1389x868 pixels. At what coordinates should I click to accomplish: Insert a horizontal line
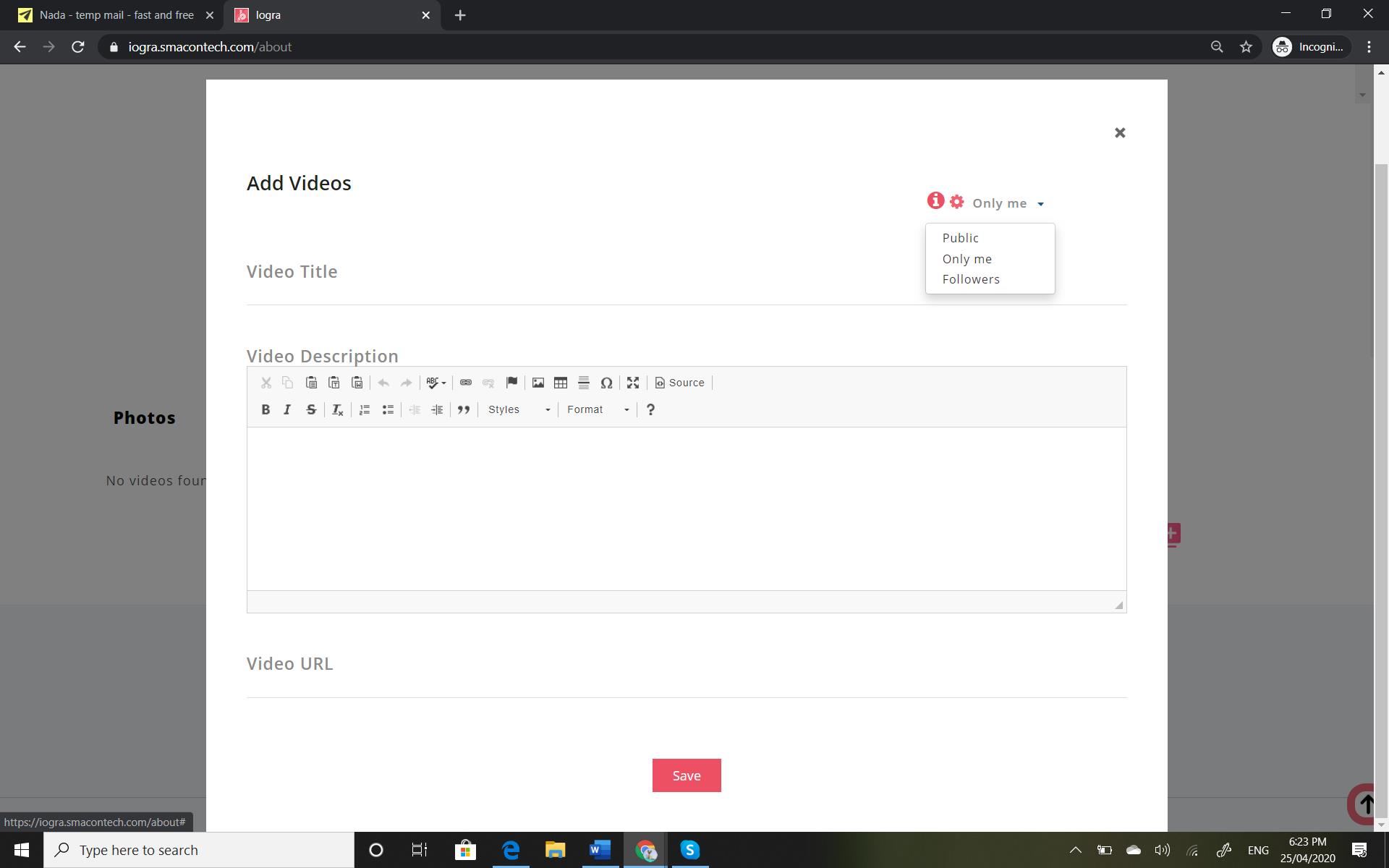584,383
